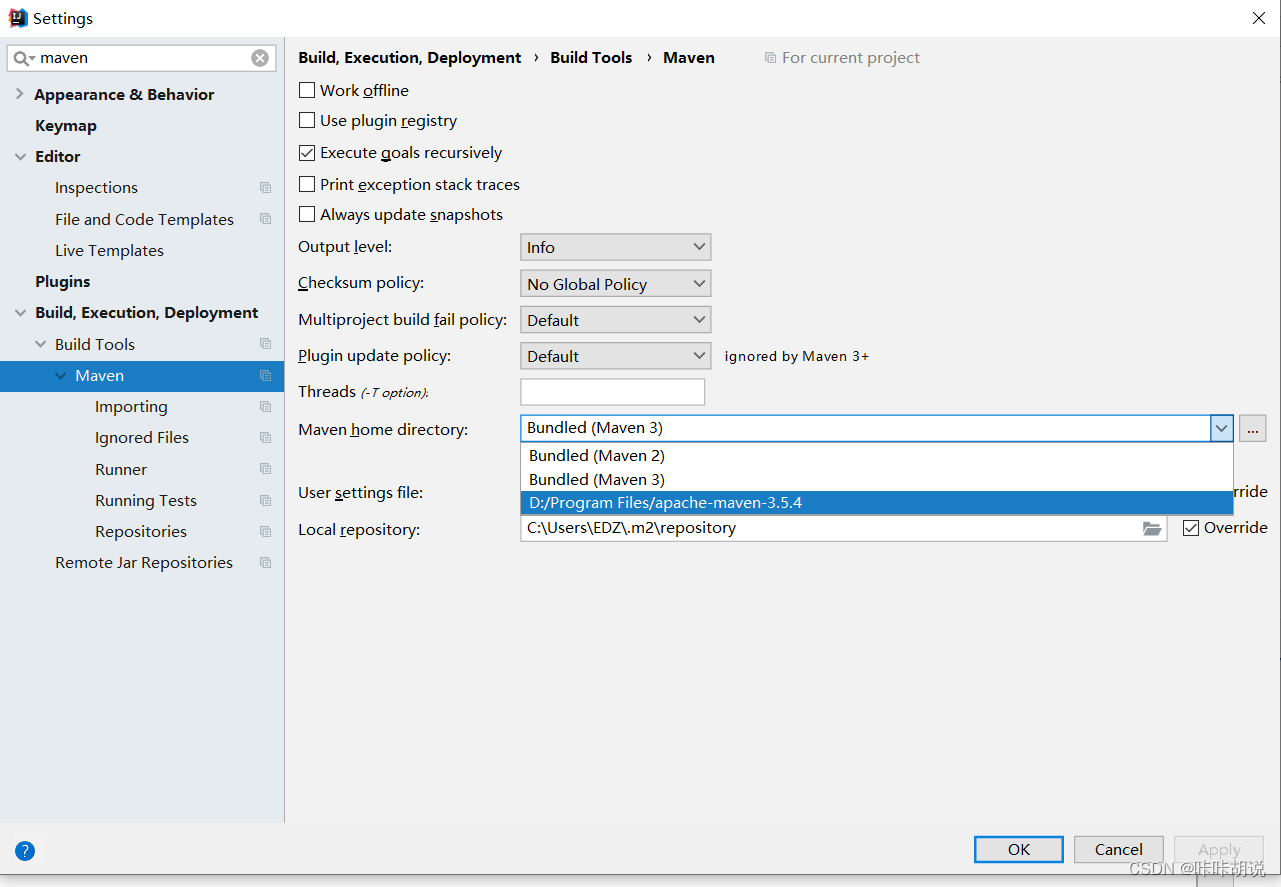Click the project icon beside File and Code Templates

click(x=265, y=219)
